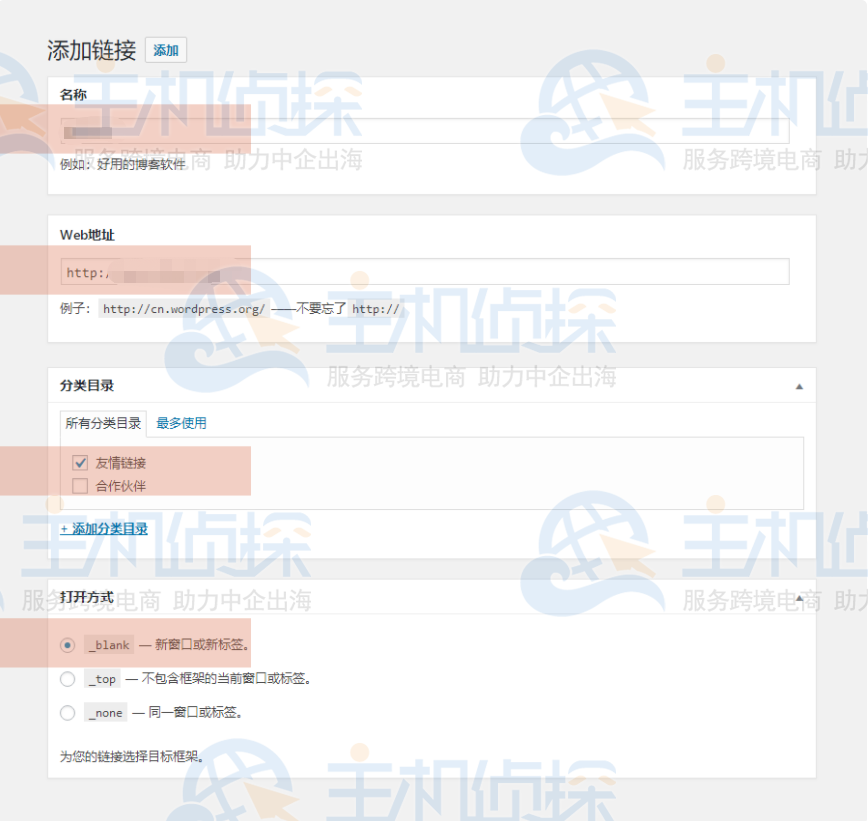The image size is (868, 821).
Task: Click the 添加链接 page heading
Action: pos(91,50)
